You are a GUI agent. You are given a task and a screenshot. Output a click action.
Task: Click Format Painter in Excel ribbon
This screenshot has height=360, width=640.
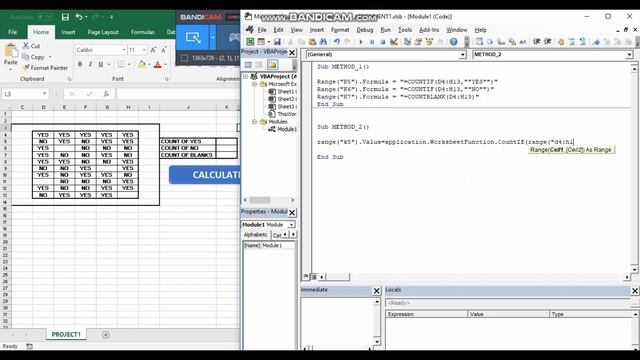(45, 68)
